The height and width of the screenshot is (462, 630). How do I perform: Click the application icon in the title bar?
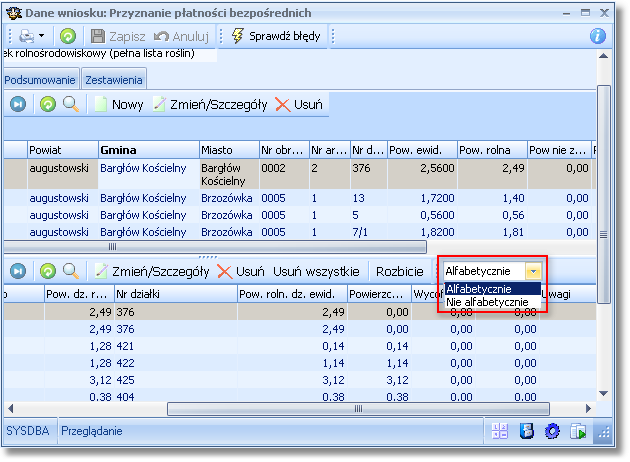click(x=14, y=13)
